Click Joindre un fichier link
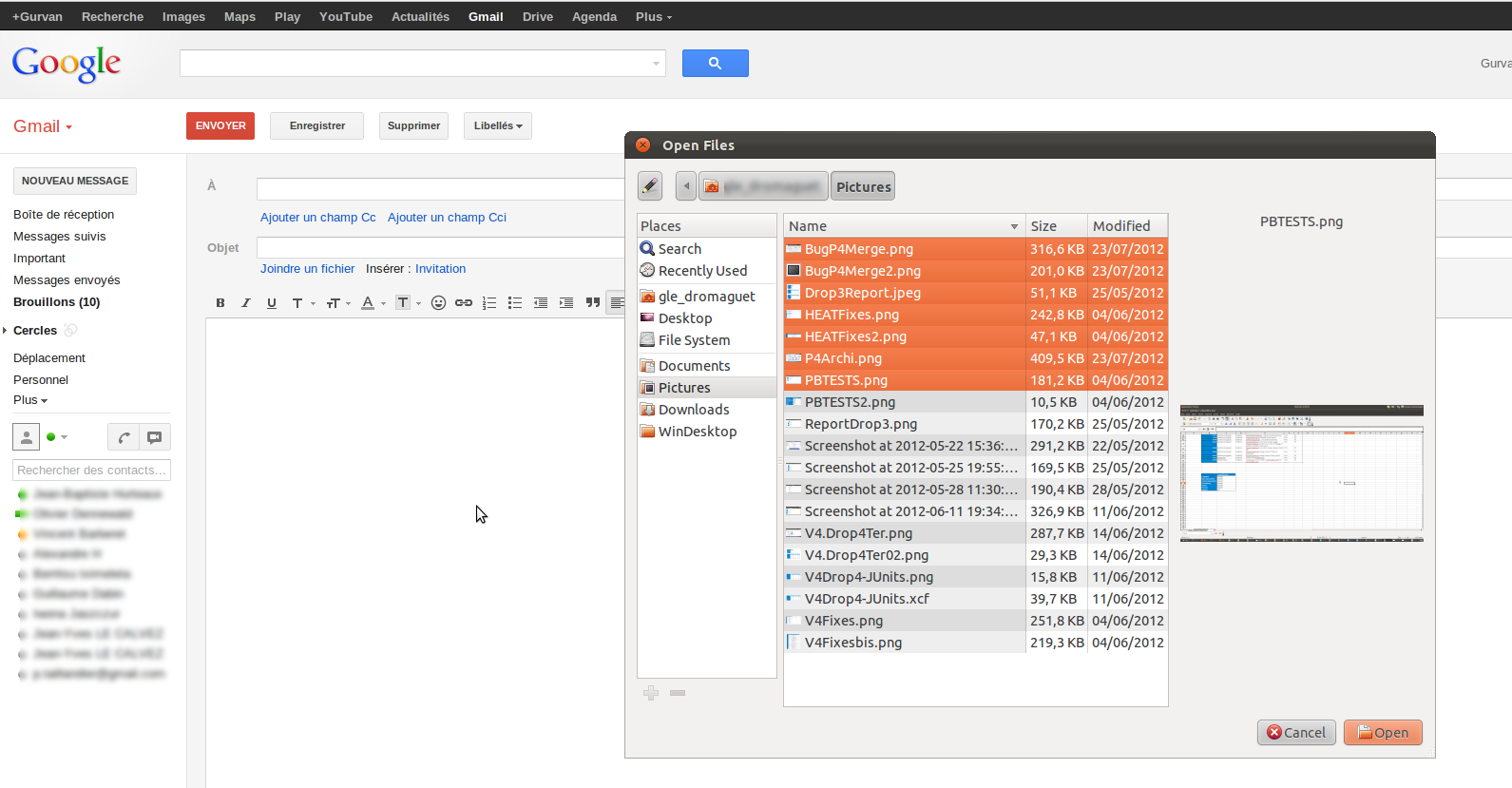This screenshot has height=788, width=1512. click(x=308, y=269)
